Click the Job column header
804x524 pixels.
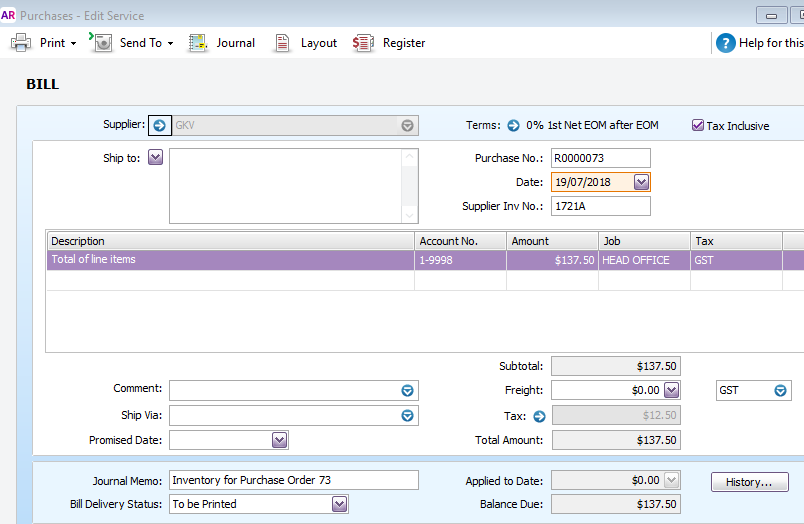coord(645,241)
